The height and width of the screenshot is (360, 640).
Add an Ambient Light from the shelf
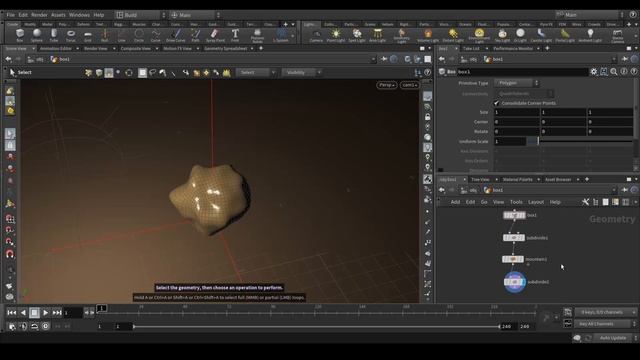[590, 36]
